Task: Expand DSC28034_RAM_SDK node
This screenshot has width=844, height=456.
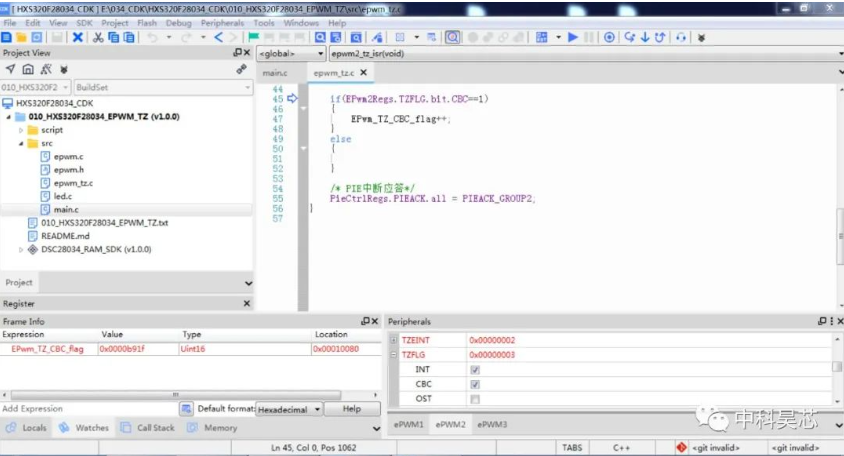Action: 21,250
